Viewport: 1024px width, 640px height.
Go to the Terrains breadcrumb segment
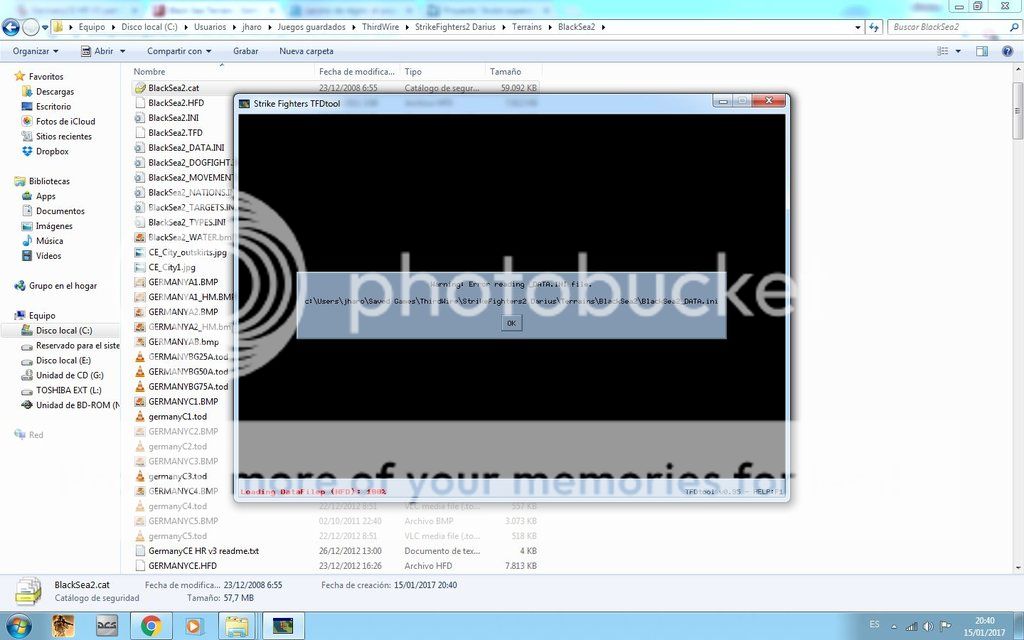point(526,27)
